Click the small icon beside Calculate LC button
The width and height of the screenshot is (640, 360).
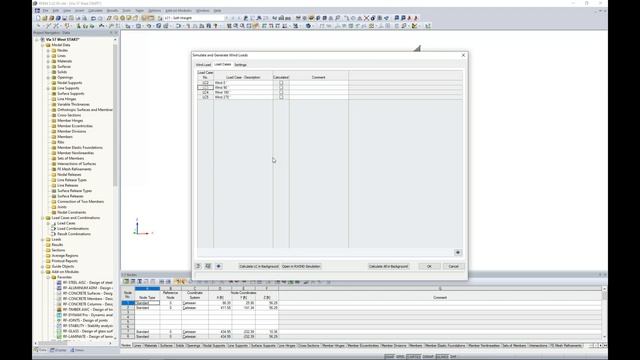coord(218,267)
